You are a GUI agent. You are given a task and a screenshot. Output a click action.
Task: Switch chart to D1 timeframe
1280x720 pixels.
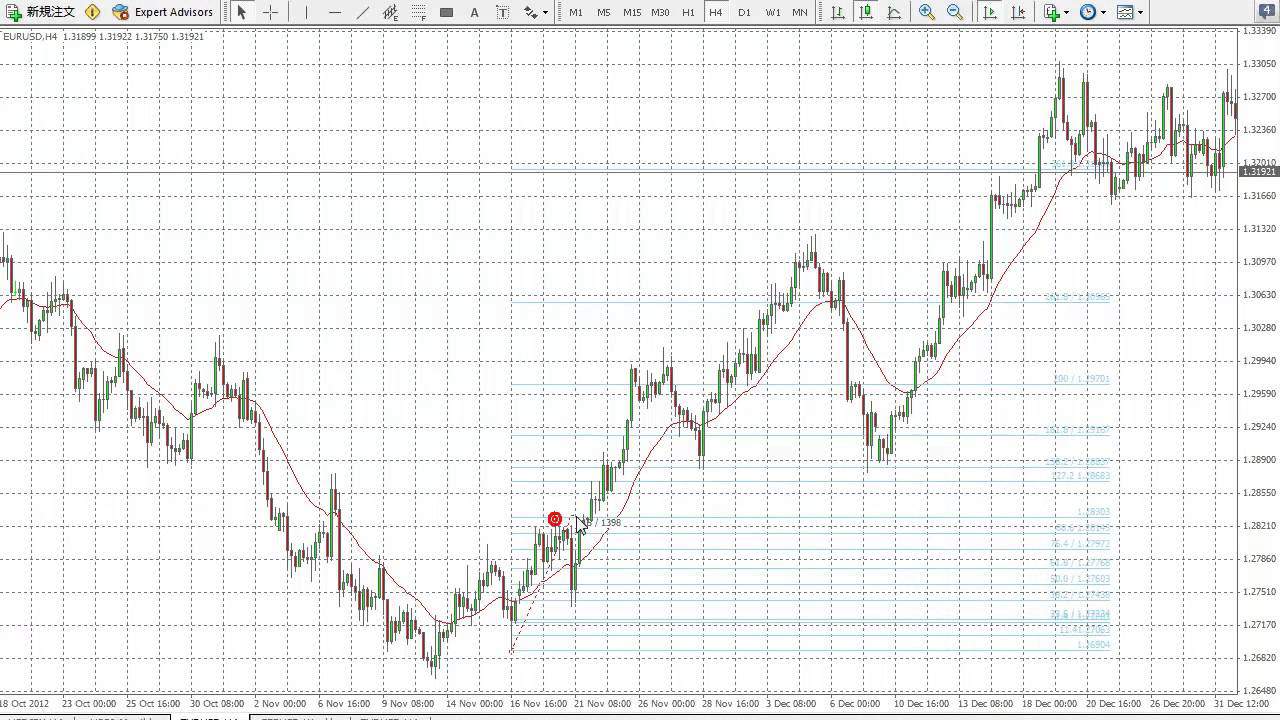(744, 12)
